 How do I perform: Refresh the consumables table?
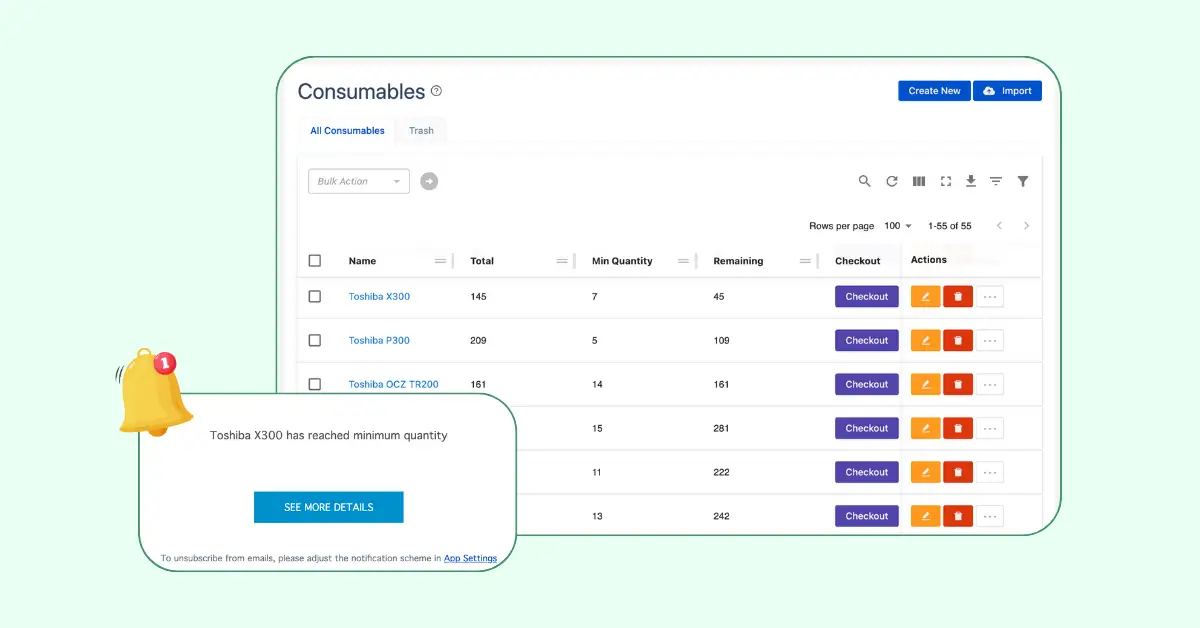(892, 181)
